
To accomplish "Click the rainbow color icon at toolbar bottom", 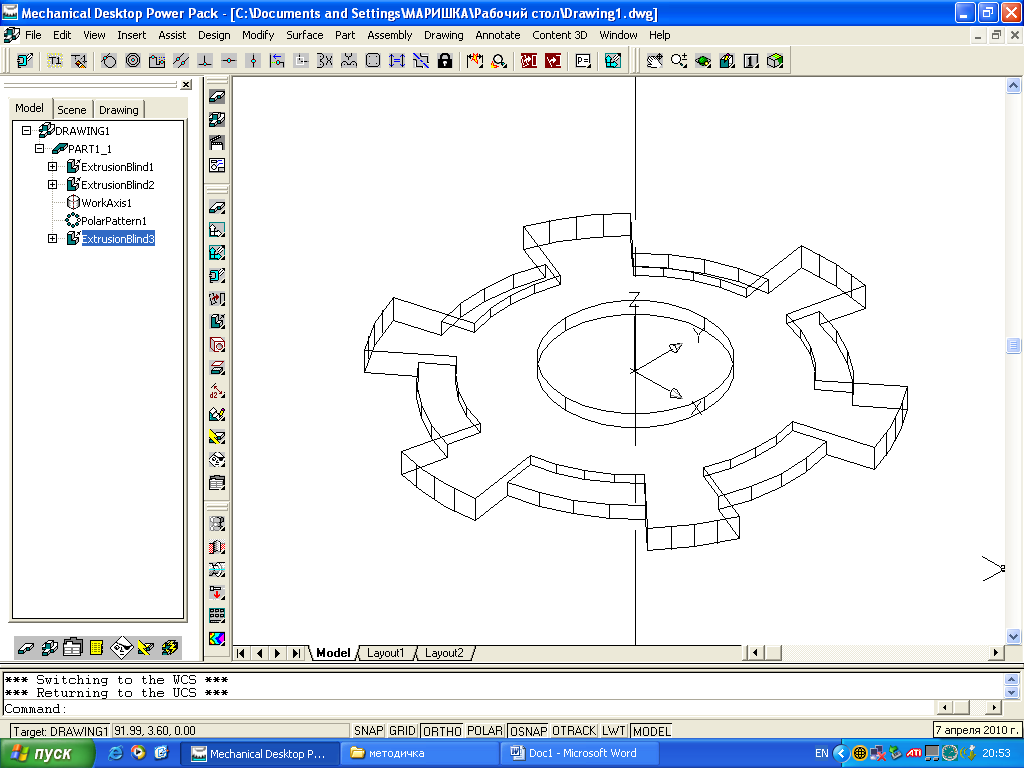I will click(217, 638).
